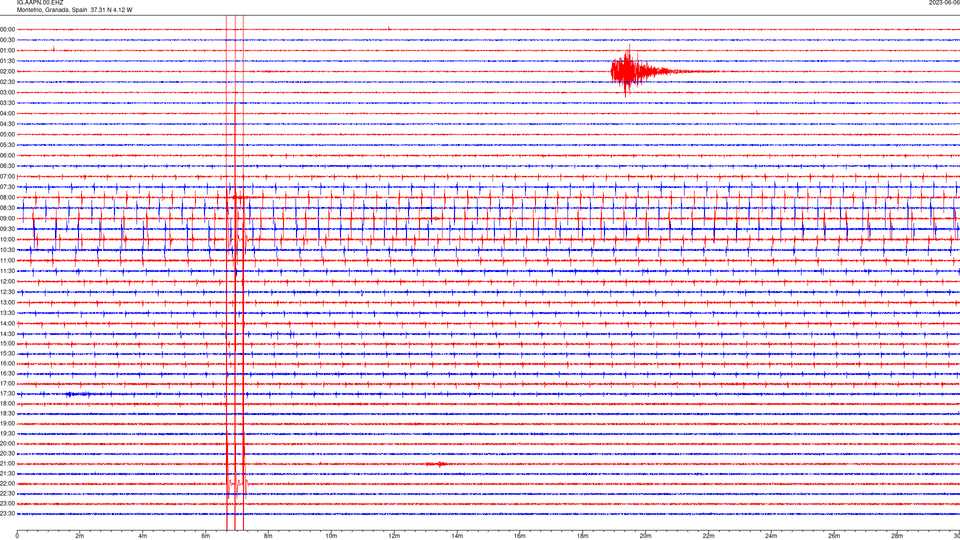The image size is (960, 540).
Task: Click the '24m' x-axis tick label
Action: [x=771, y=536]
